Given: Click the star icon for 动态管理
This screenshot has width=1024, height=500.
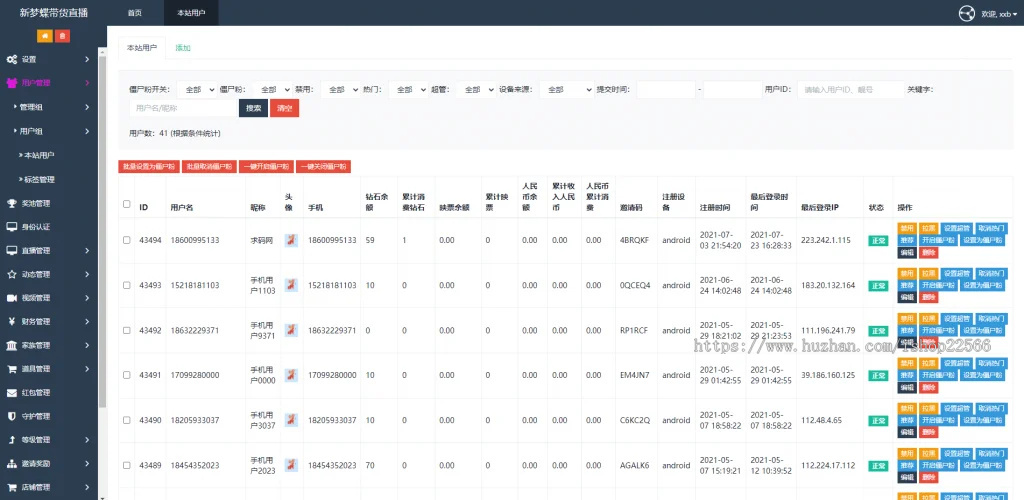Looking at the screenshot, I should [x=12, y=274].
